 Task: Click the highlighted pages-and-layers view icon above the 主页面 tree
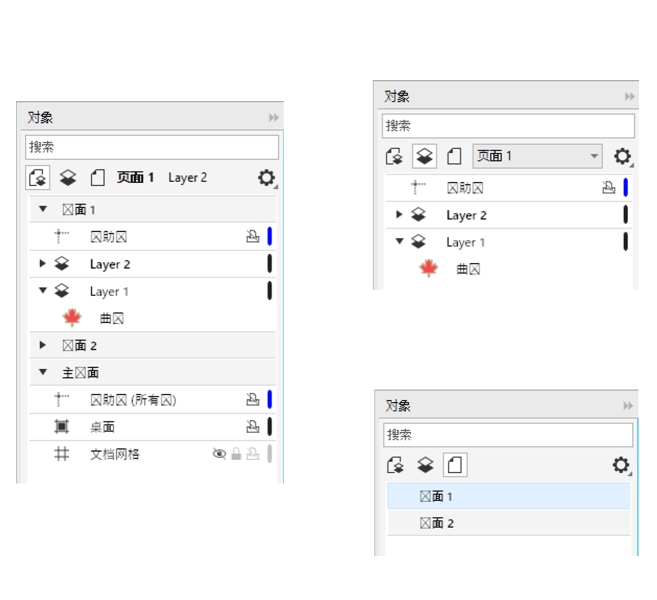[39, 178]
